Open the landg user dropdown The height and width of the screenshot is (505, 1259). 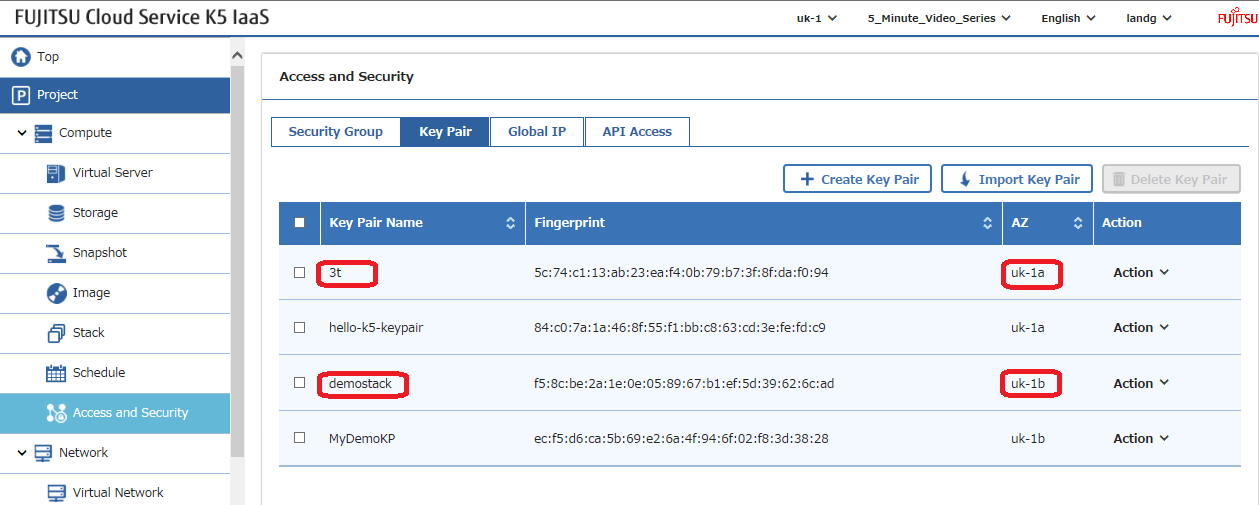tap(1149, 18)
